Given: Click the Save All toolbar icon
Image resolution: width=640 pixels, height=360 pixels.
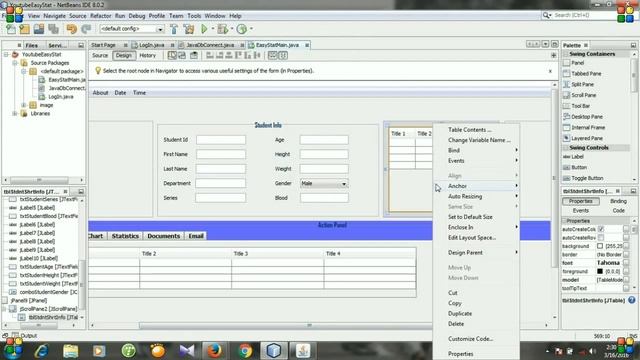Looking at the screenshot, I should (x=53, y=29).
